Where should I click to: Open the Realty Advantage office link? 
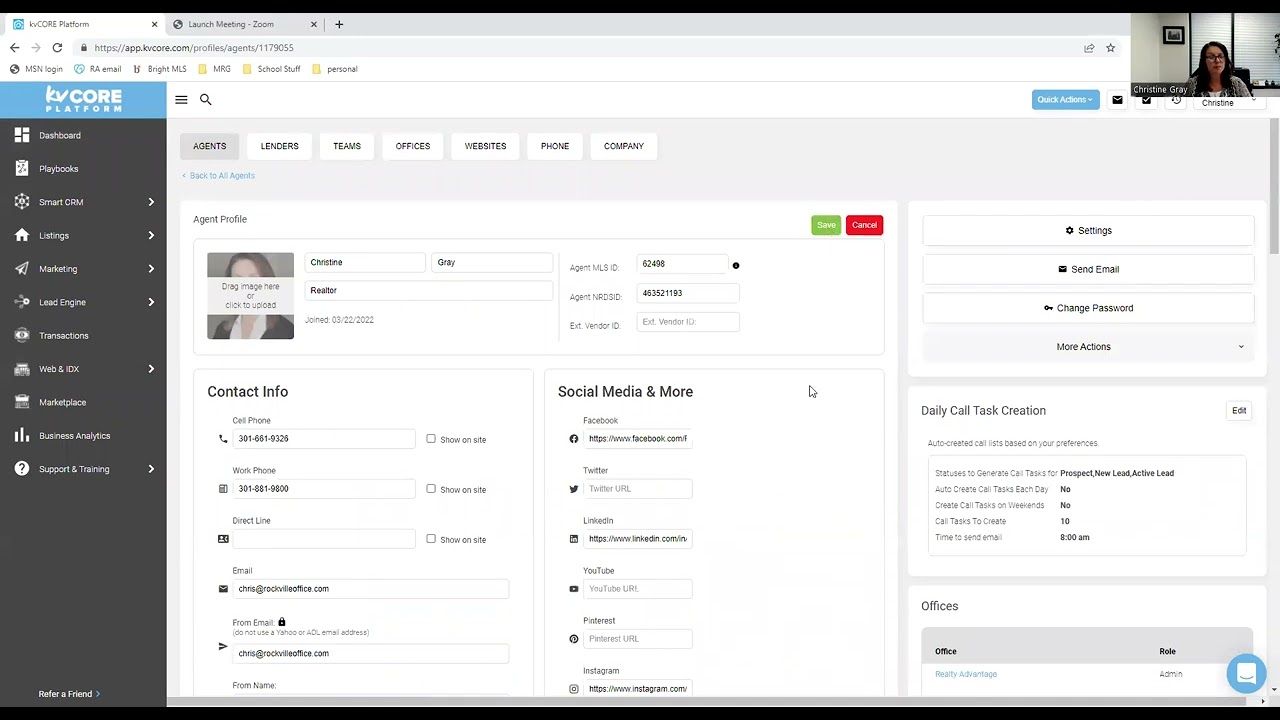966,674
